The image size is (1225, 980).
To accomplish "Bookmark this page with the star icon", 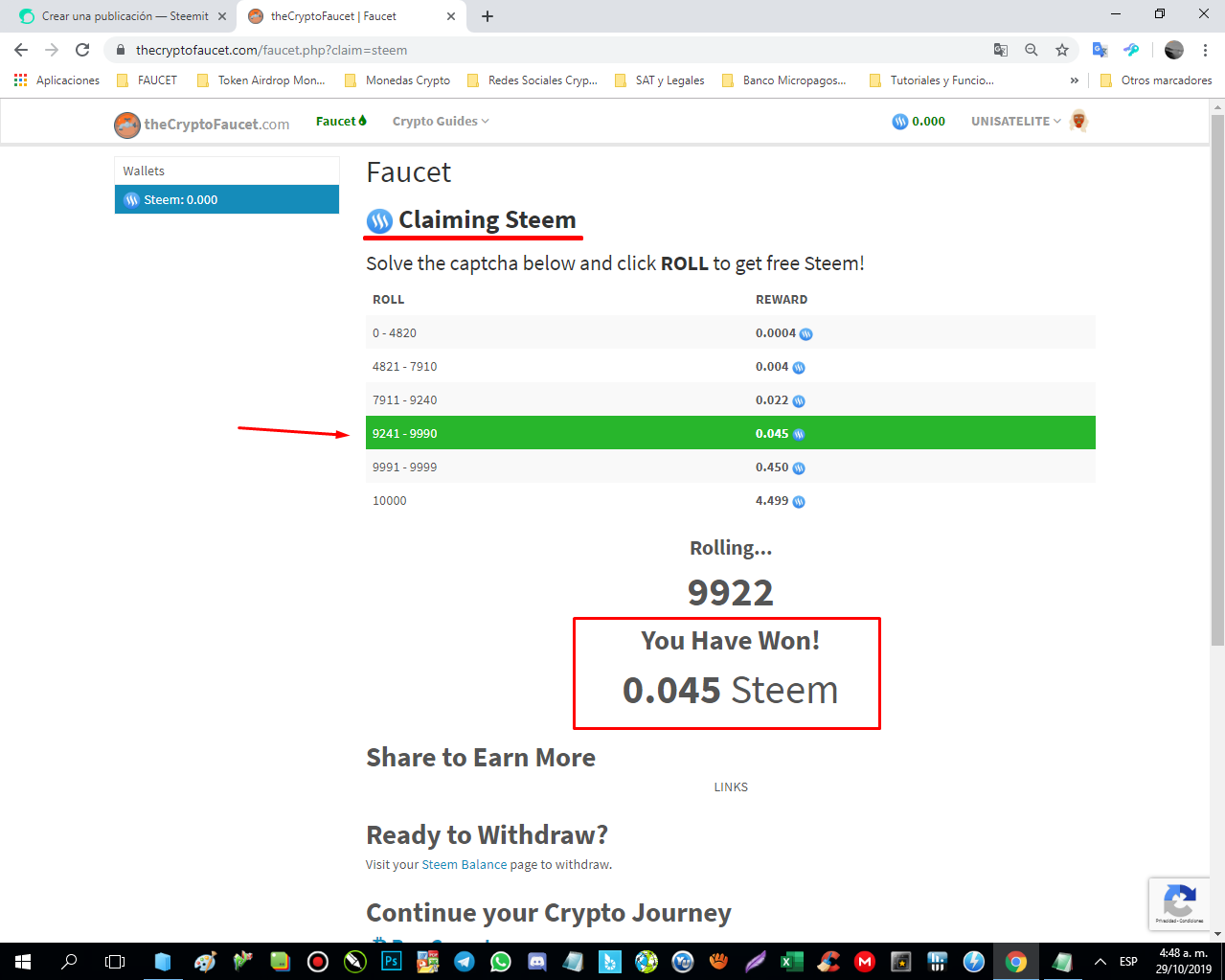I will pos(1062,50).
